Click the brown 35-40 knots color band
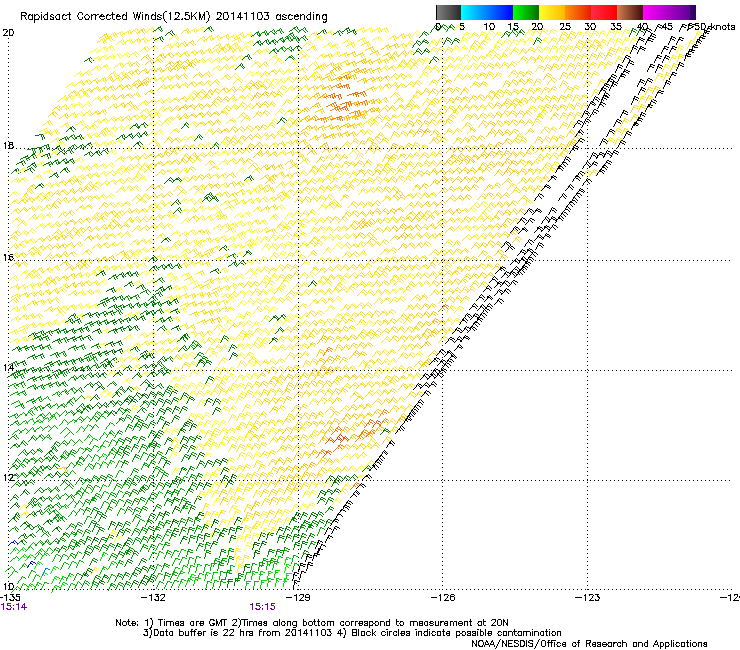The height and width of the screenshot is (650, 740). coord(630,12)
